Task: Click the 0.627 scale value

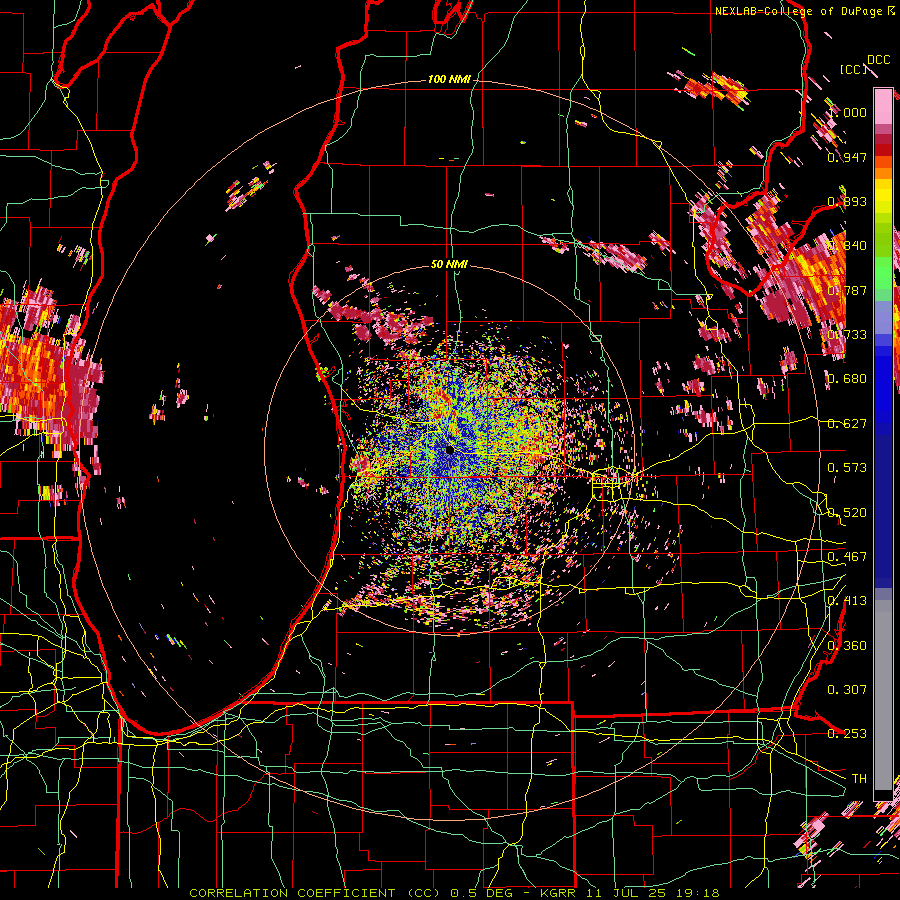Action: tap(847, 424)
